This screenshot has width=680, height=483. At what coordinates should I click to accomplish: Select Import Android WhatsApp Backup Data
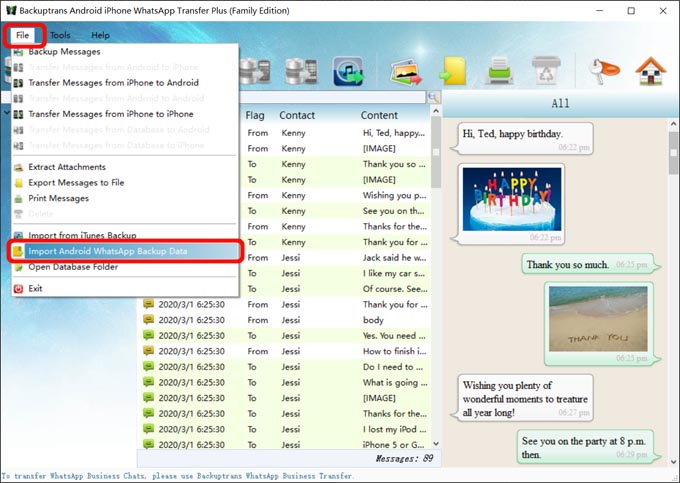tap(125, 251)
